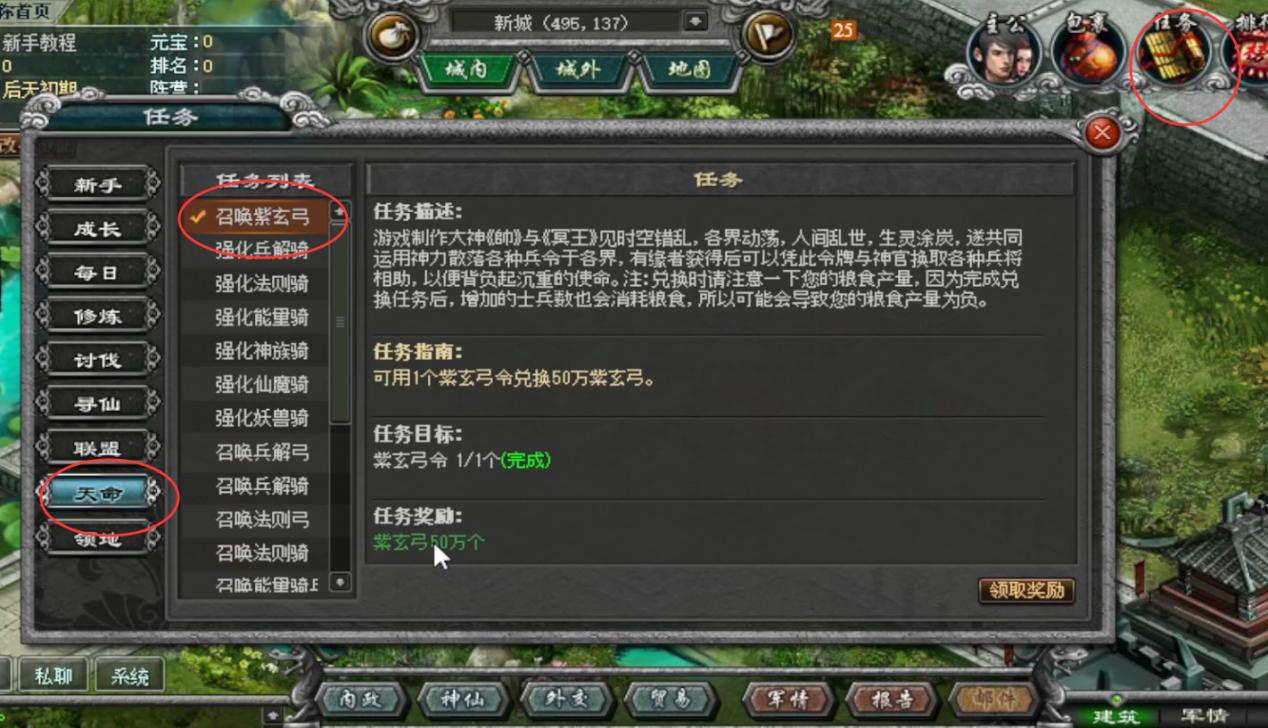Select the 天命 quest category
Viewport: 1268px width, 728px height.
tap(98, 494)
